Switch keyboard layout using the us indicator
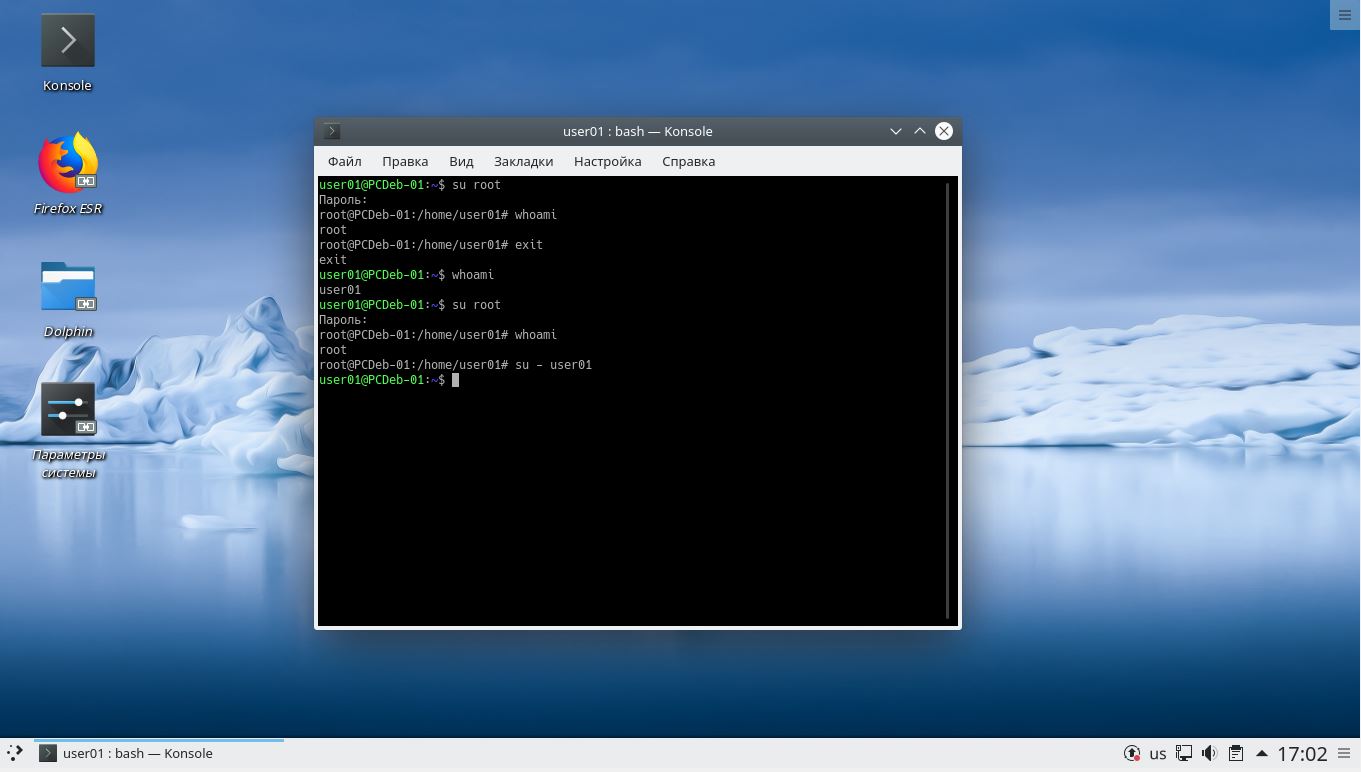 (x=1158, y=753)
